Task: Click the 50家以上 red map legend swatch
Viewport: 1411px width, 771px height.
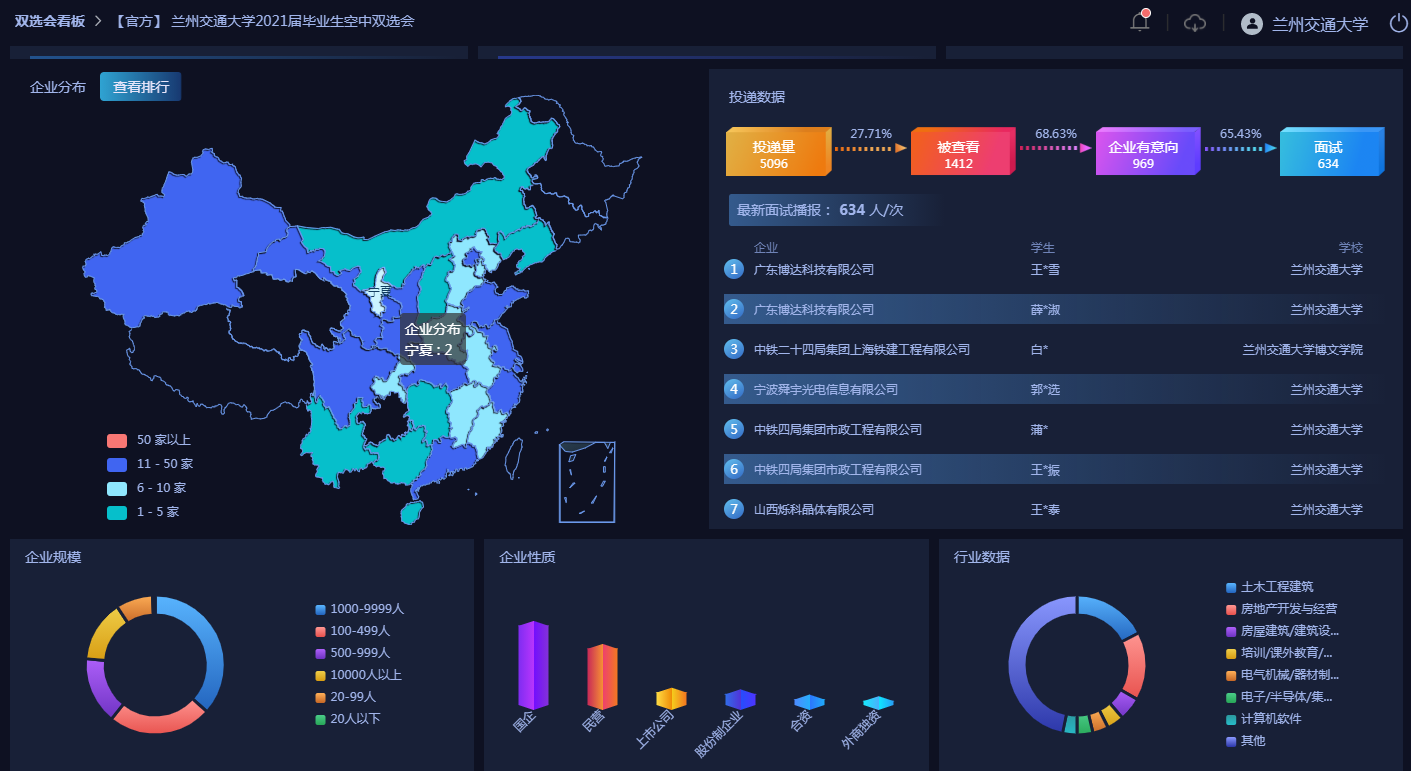Action: [x=117, y=440]
